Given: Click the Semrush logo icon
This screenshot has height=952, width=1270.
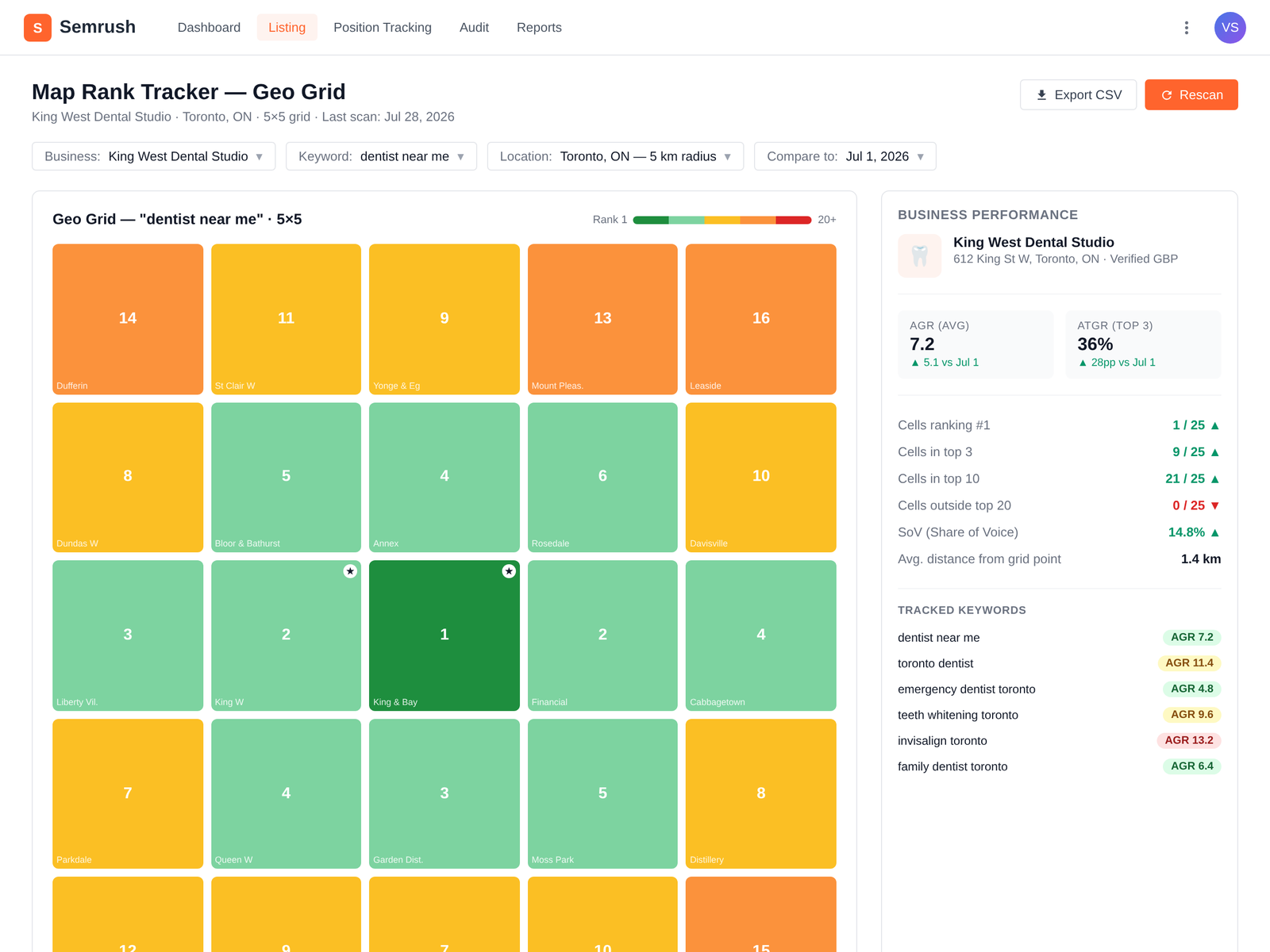Looking at the screenshot, I should 37,28.
